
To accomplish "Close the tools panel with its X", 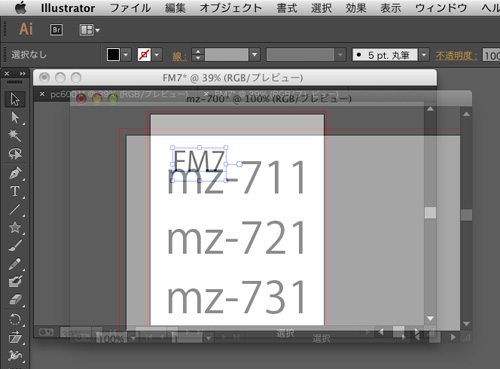I will [x=7, y=73].
